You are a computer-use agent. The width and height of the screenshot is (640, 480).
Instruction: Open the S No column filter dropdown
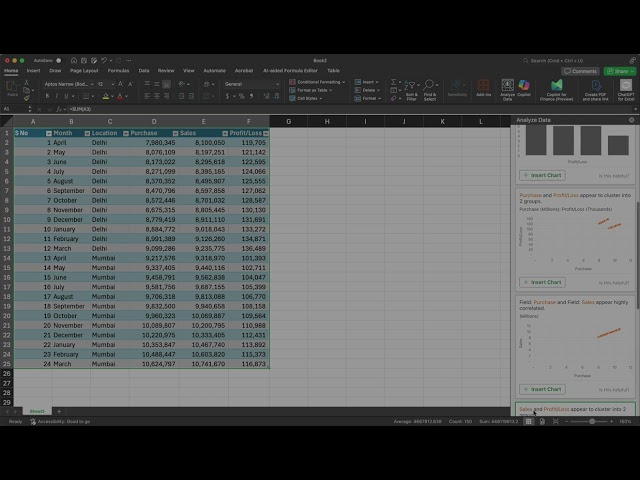pos(49,133)
